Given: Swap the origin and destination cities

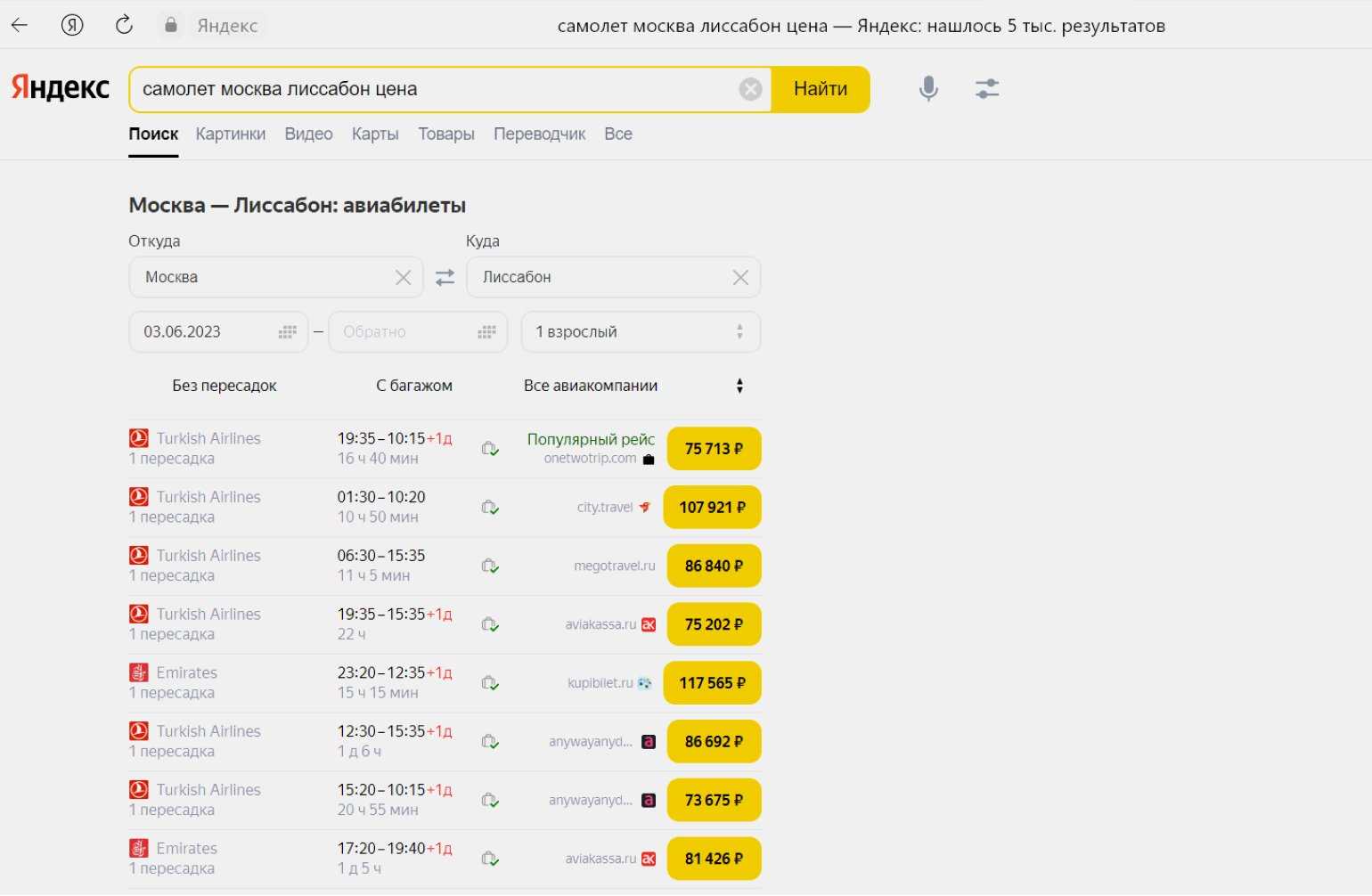Looking at the screenshot, I should [445, 278].
